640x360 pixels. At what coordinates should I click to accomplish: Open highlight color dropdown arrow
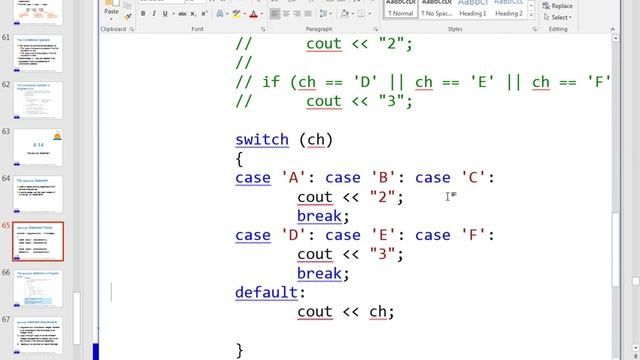click(244, 14)
